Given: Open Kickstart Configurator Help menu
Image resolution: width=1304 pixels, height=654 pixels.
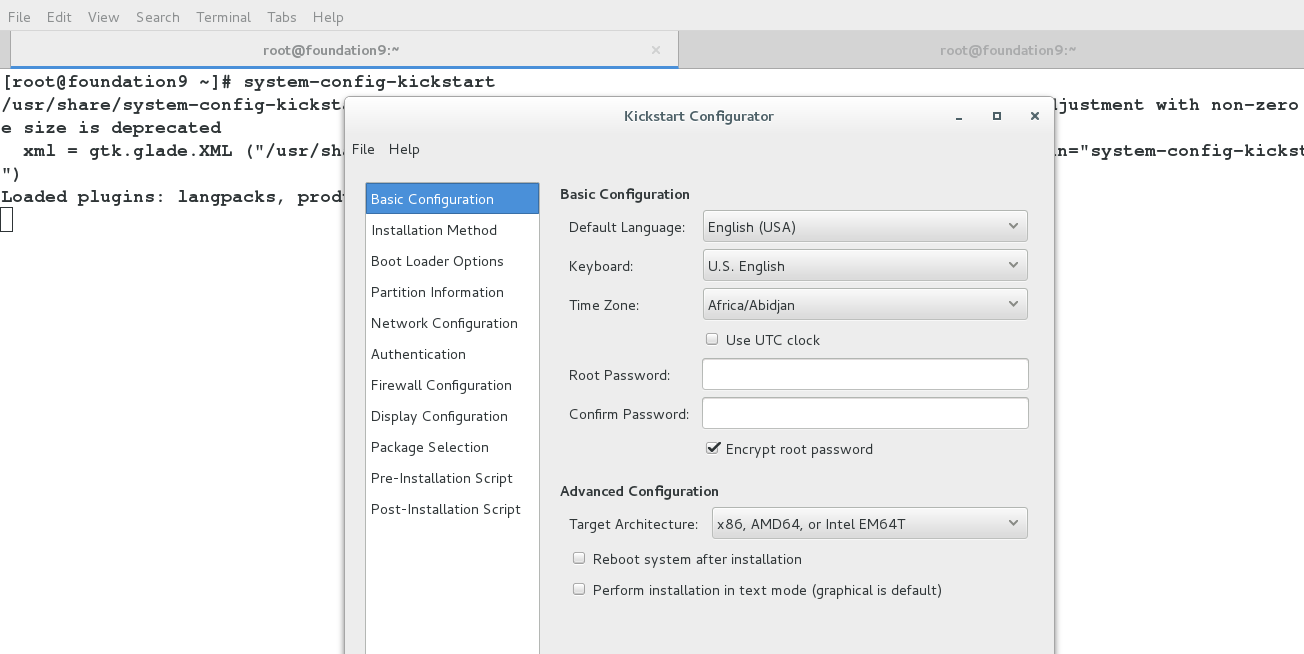Looking at the screenshot, I should click(x=404, y=149).
